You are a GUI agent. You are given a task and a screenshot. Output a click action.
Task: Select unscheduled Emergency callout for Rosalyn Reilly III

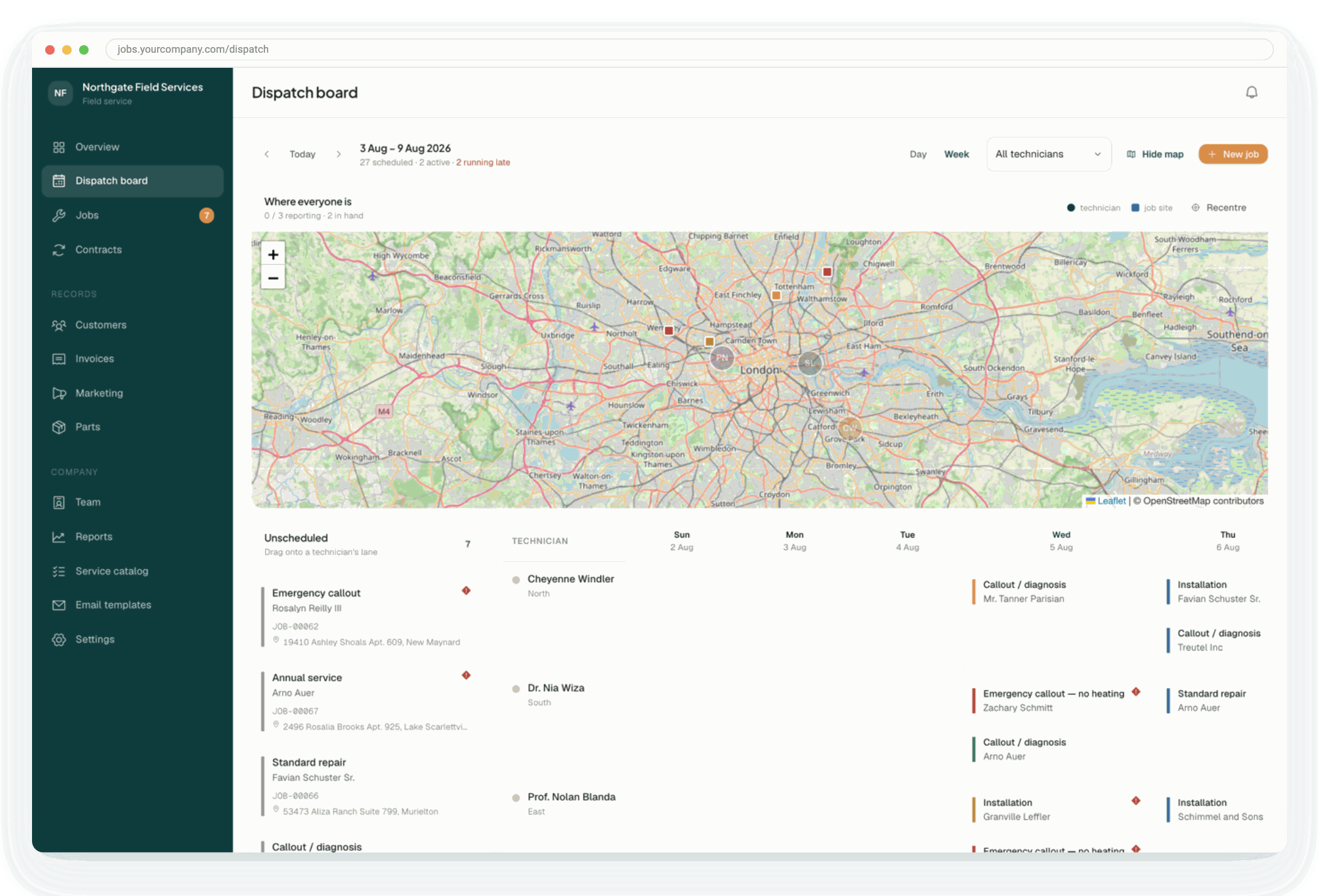click(367, 617)
